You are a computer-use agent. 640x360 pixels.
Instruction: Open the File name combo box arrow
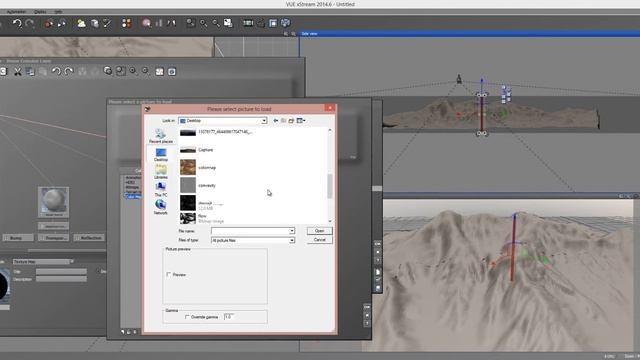[x=291, y=231]
